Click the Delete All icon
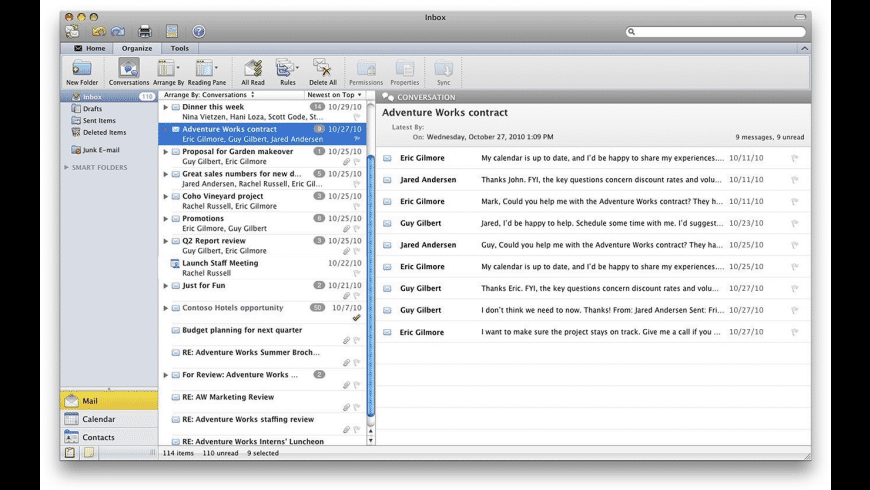The image size is (870, 490). (322, 69)
